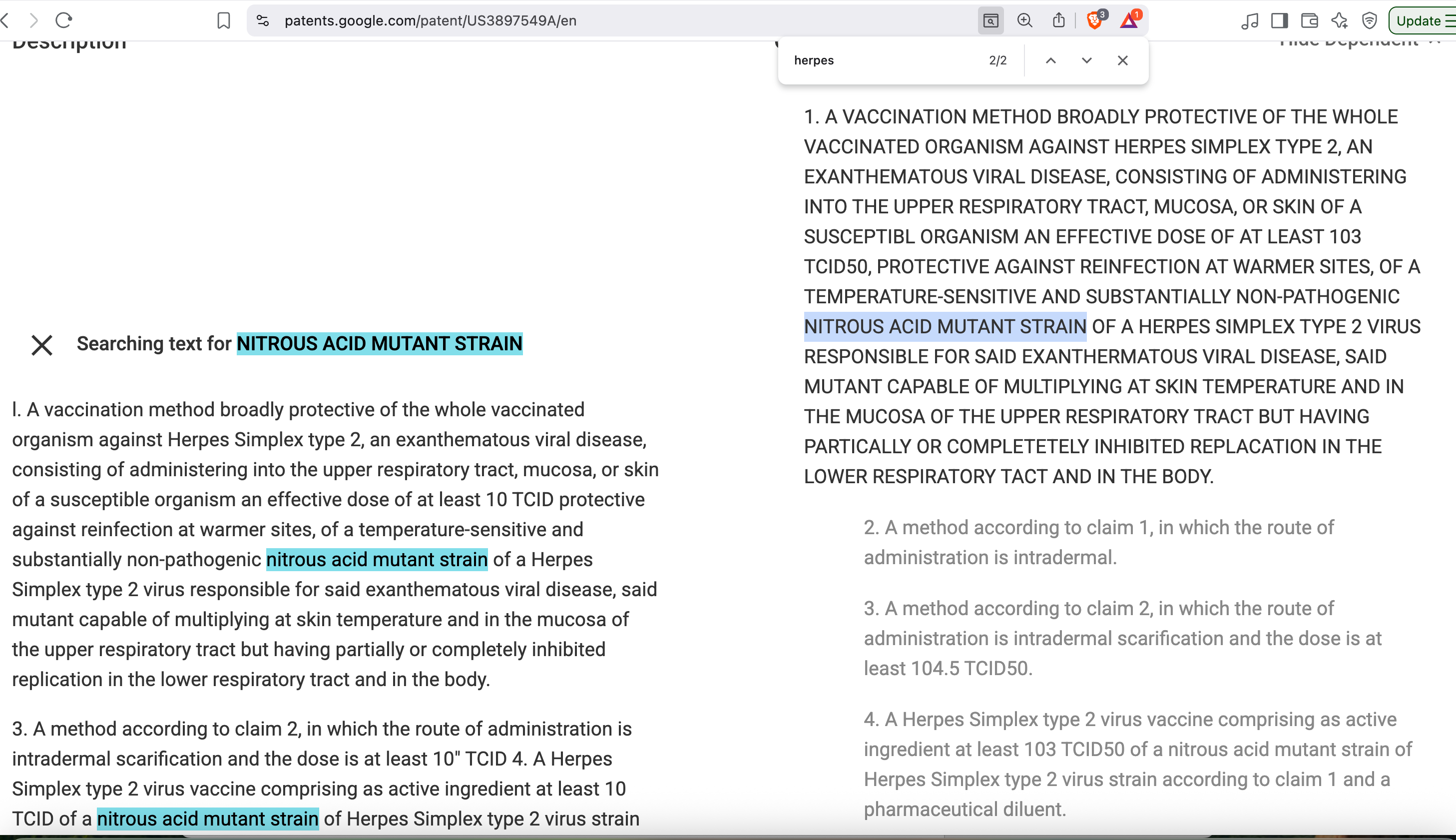Click the zoom magnifier icon in the address bar
This screenshot has height=840, width=1456.
(1024, 21)
